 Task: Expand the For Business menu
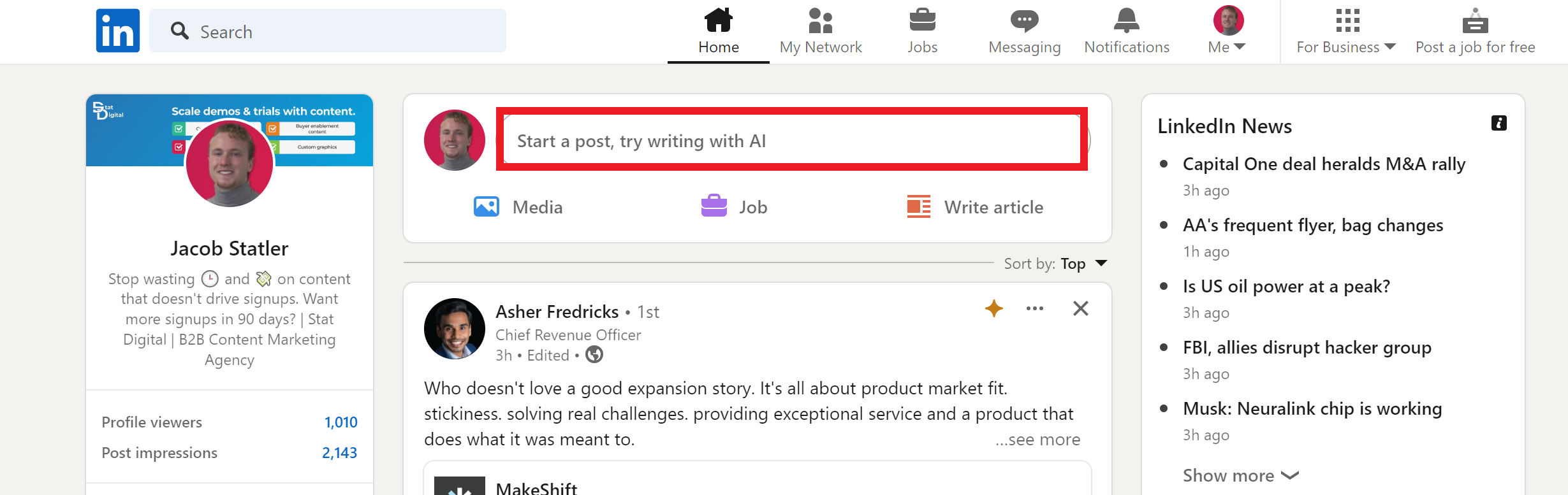click(1346, 31)
